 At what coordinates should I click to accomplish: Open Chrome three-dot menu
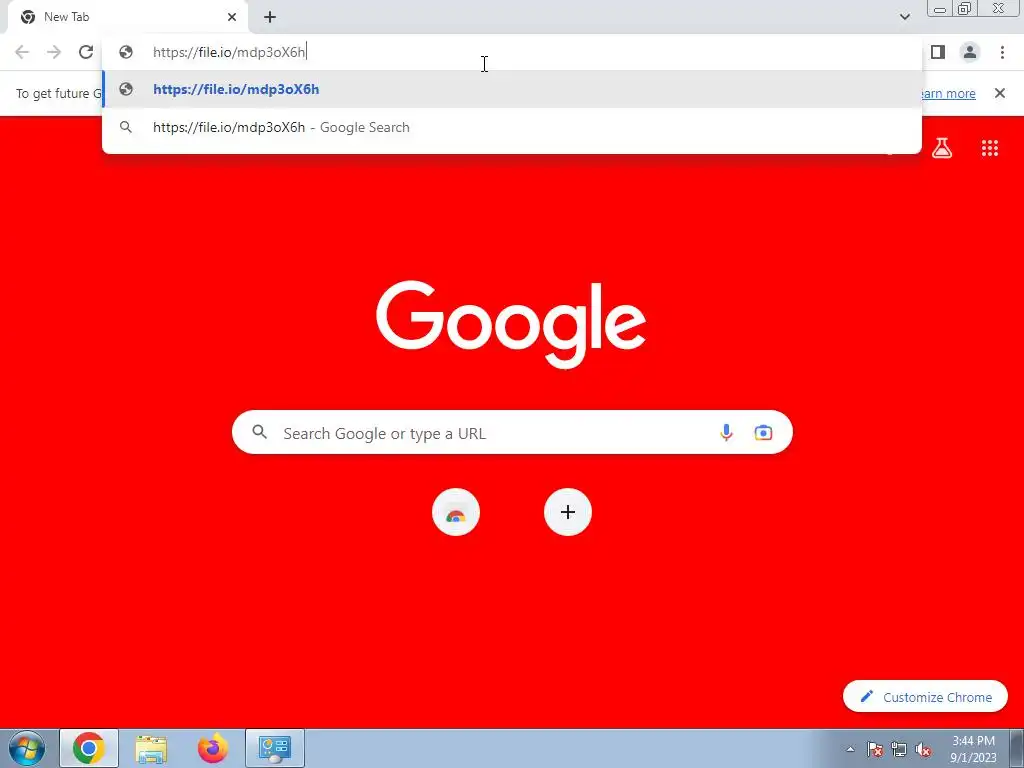(1002, 52)
